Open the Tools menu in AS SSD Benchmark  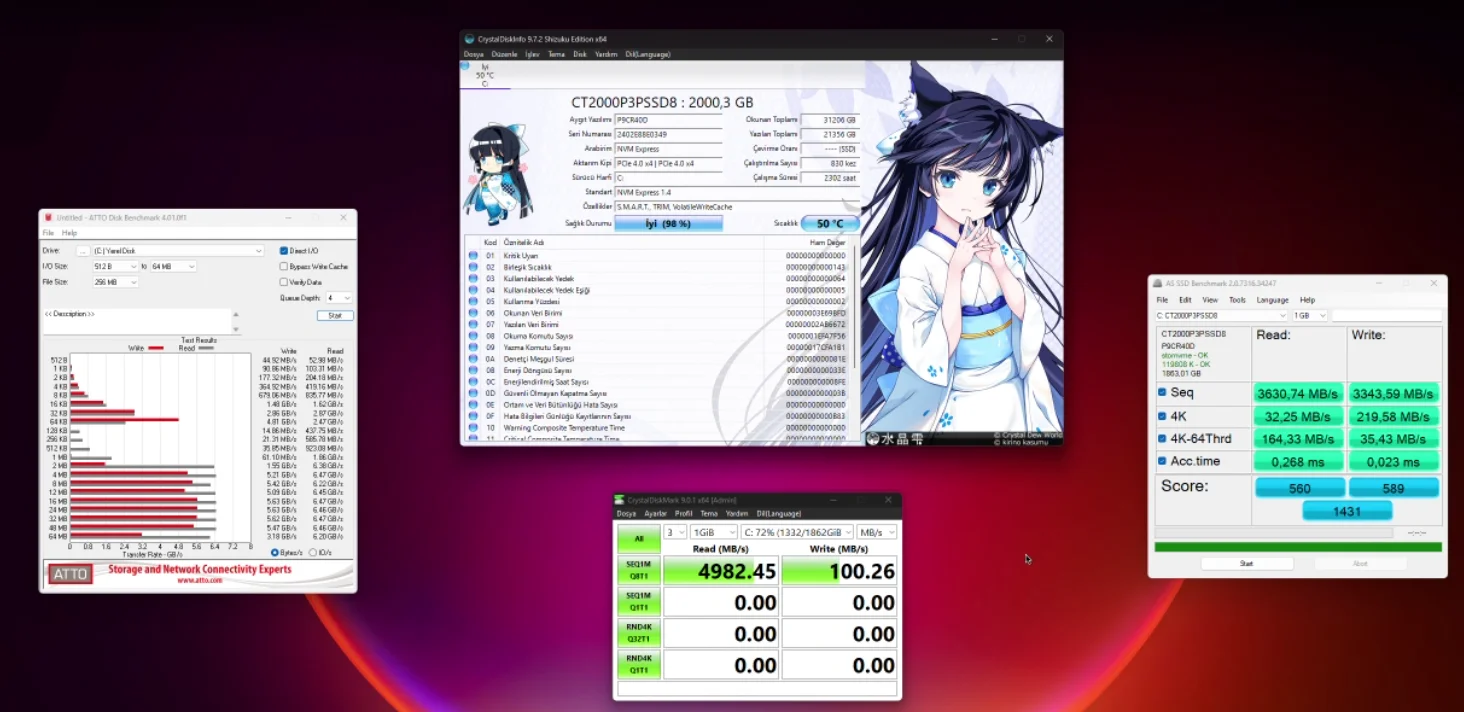coord(1237,300)
